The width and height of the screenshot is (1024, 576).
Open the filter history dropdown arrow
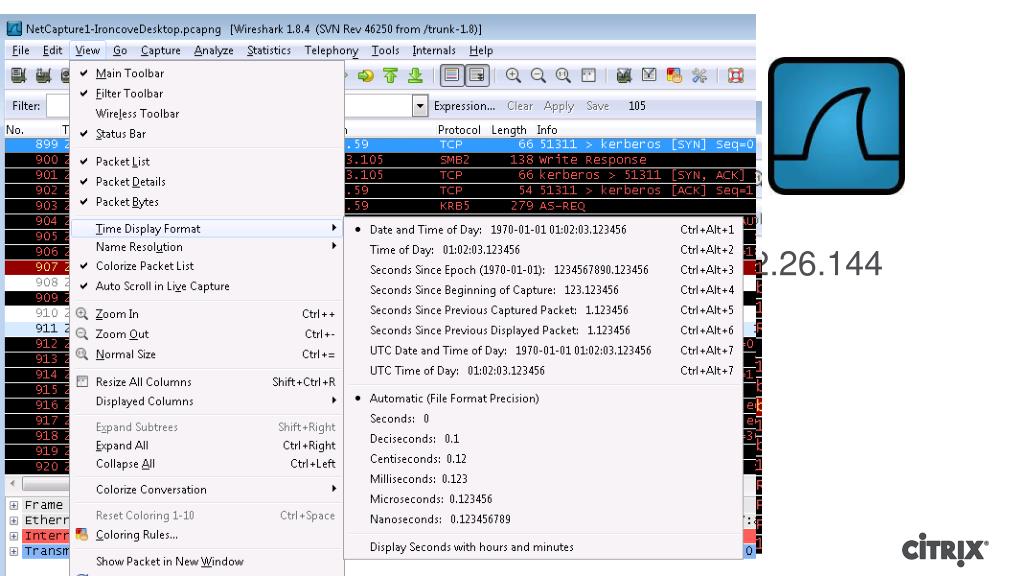click(420, 106)
